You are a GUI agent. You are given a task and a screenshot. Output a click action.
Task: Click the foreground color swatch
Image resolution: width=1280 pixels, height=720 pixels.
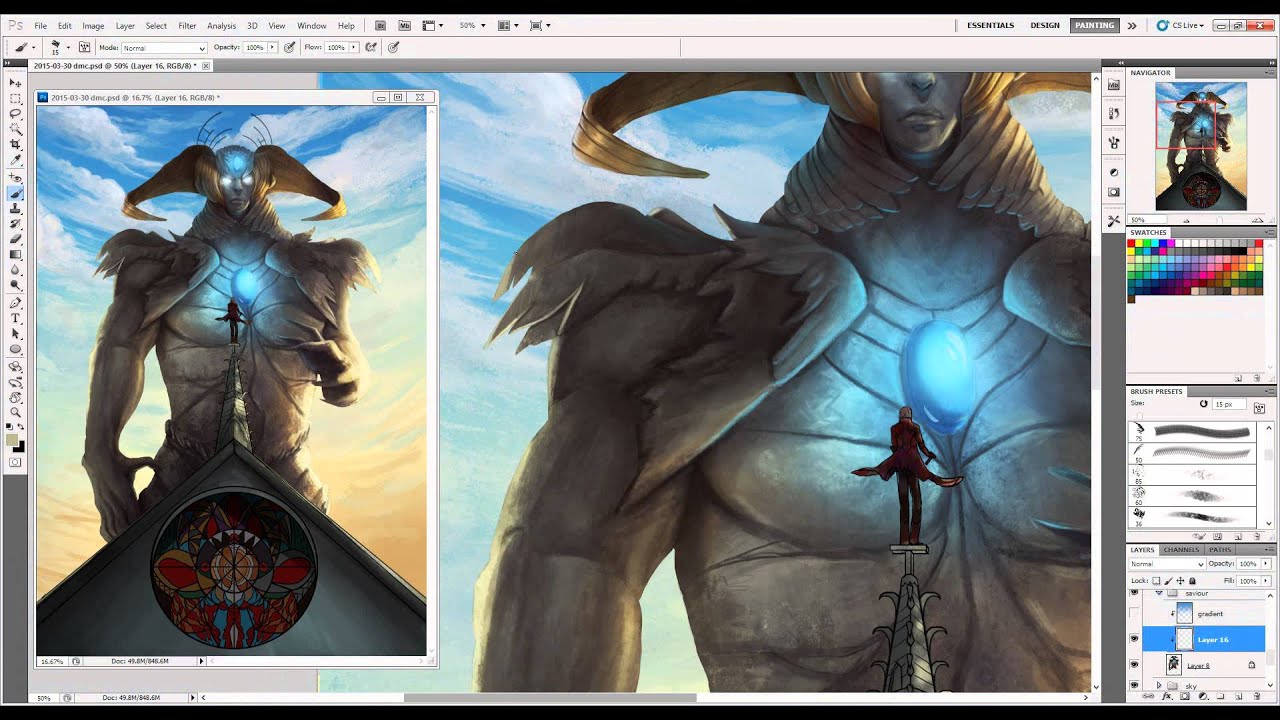tap(11, 439)
